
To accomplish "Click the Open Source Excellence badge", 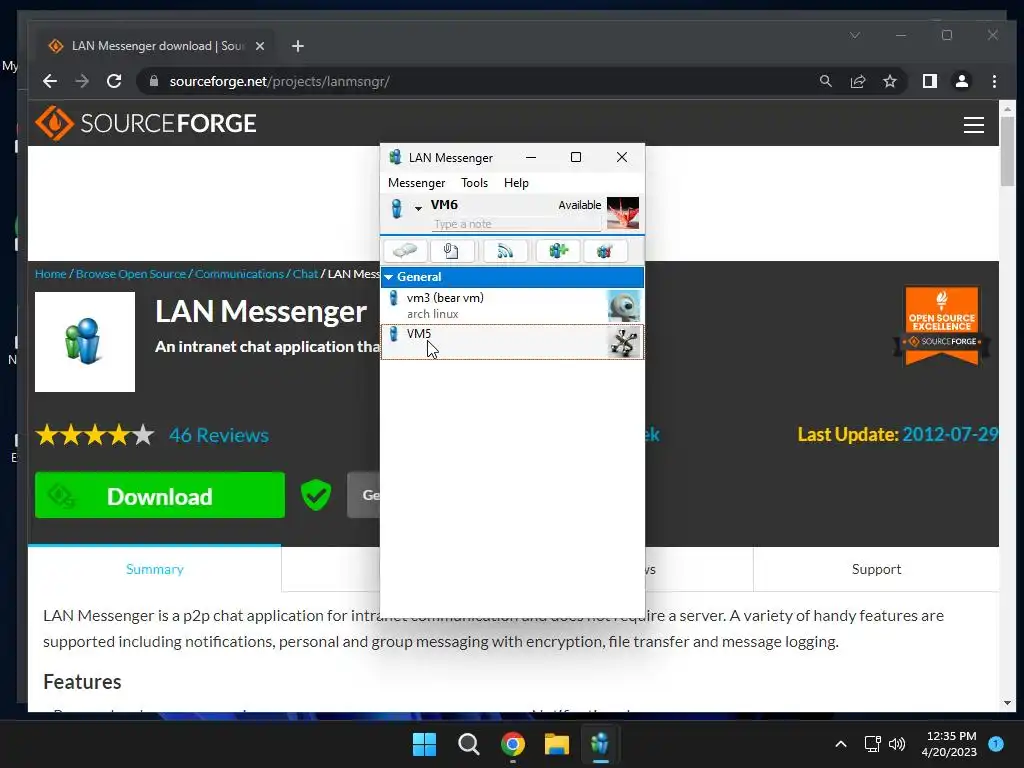I will pos(942,325).
